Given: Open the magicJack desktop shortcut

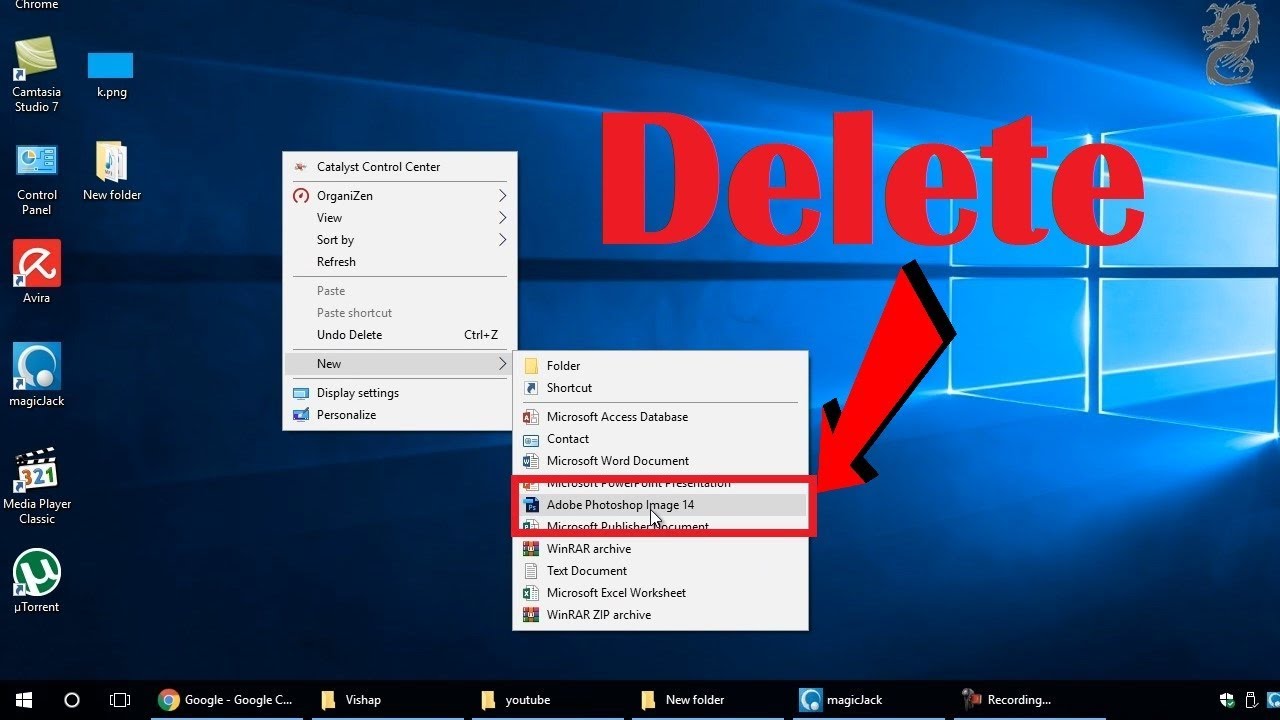Looking at the screenshot, I should click(x=37, y=375).
